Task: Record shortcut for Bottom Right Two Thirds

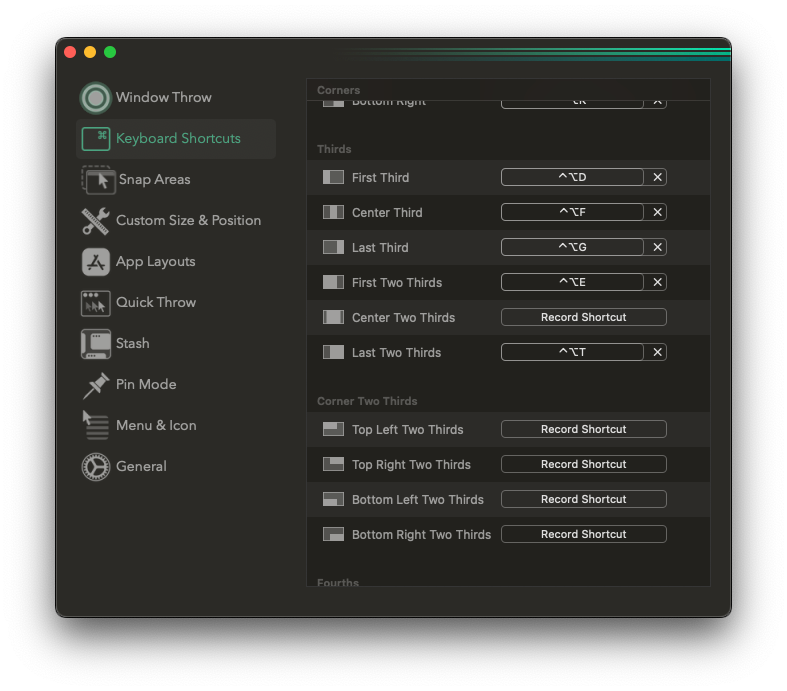Action: (583, 534)
